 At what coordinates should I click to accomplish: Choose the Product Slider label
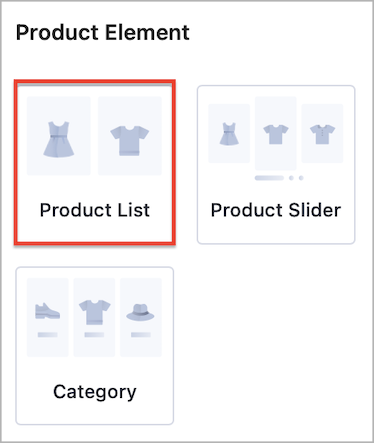click(276, 210)
